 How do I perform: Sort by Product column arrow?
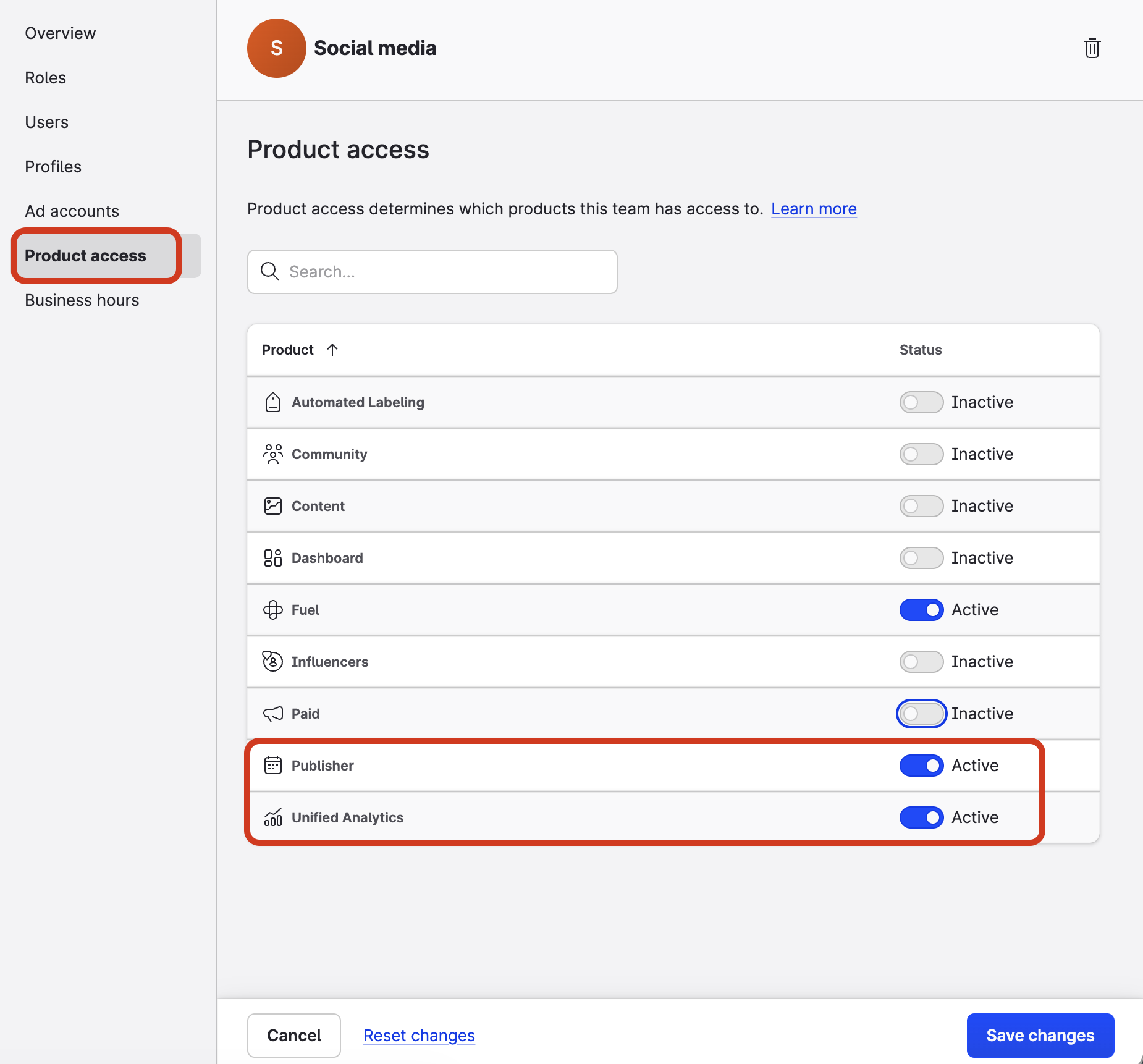(332, 350)
